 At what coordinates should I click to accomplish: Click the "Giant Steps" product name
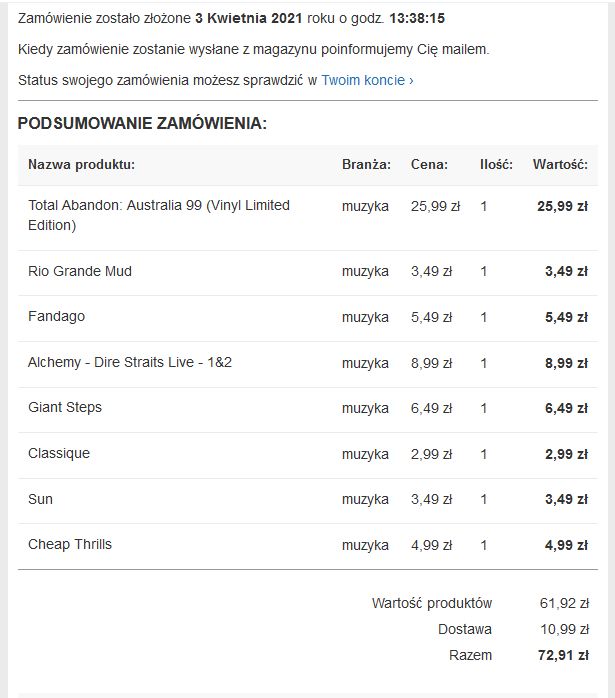(x=65, y=407)
